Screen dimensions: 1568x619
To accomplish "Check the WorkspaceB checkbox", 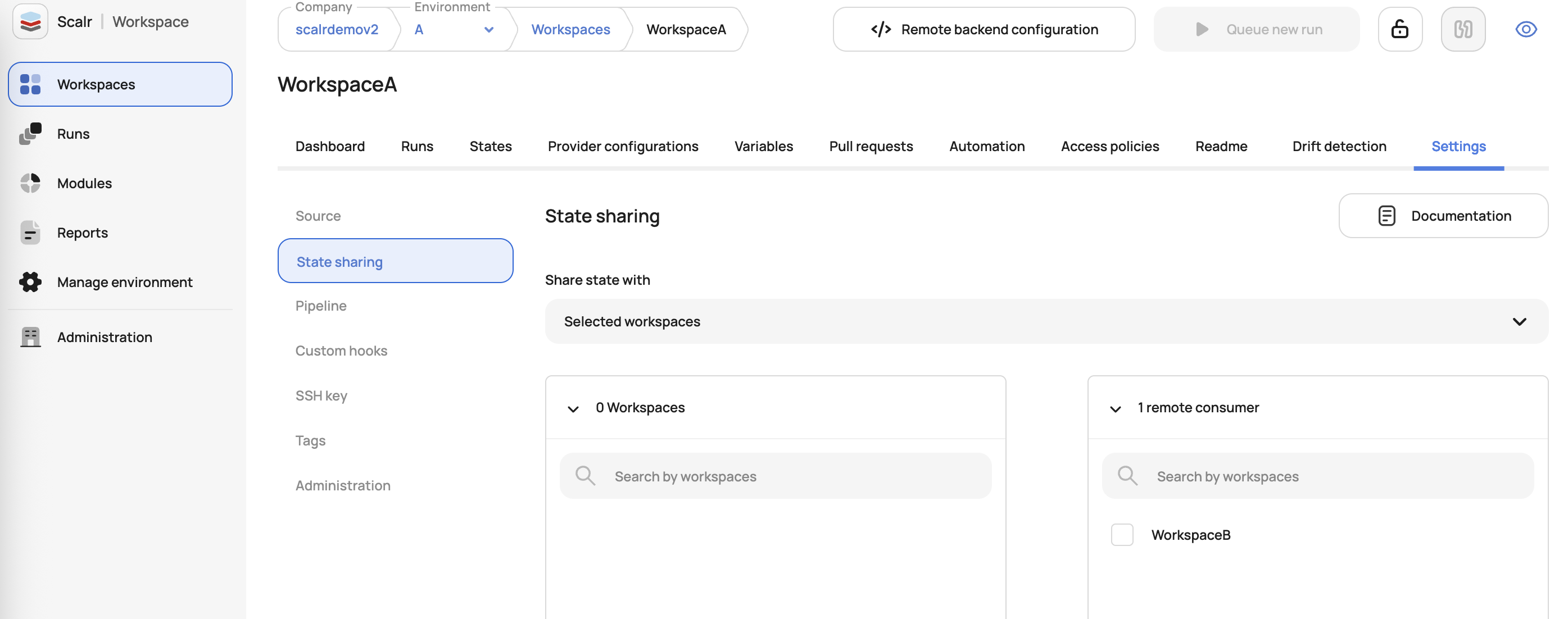I will [x=1122, y=534].
